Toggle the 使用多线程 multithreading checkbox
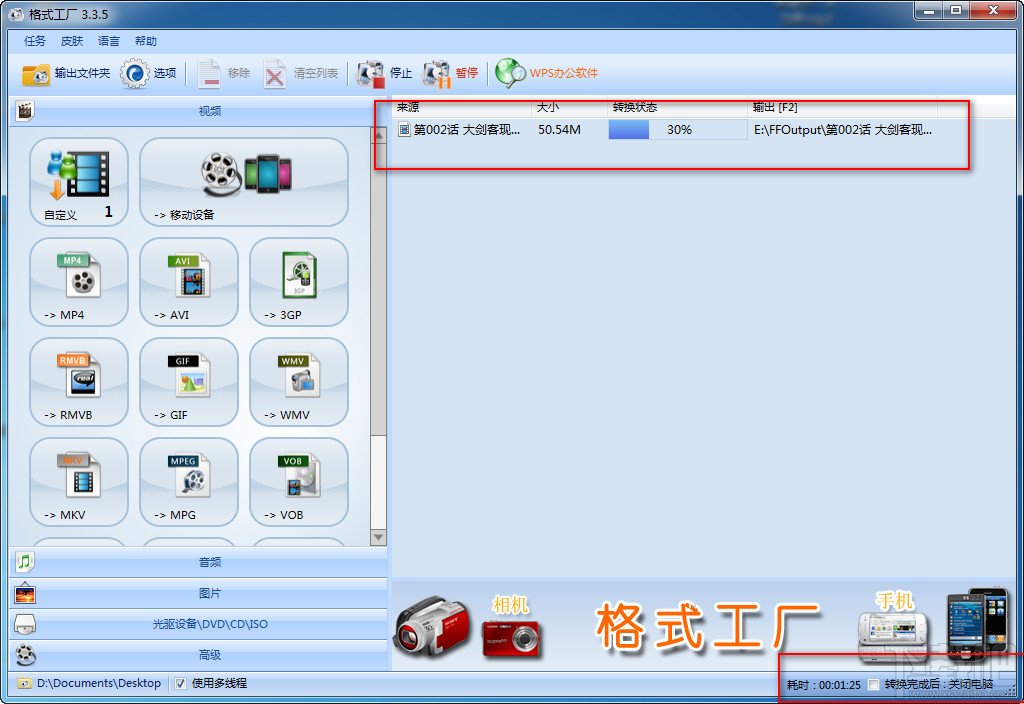This screenshot has width=1024, height=704. (x=181, y=684)
